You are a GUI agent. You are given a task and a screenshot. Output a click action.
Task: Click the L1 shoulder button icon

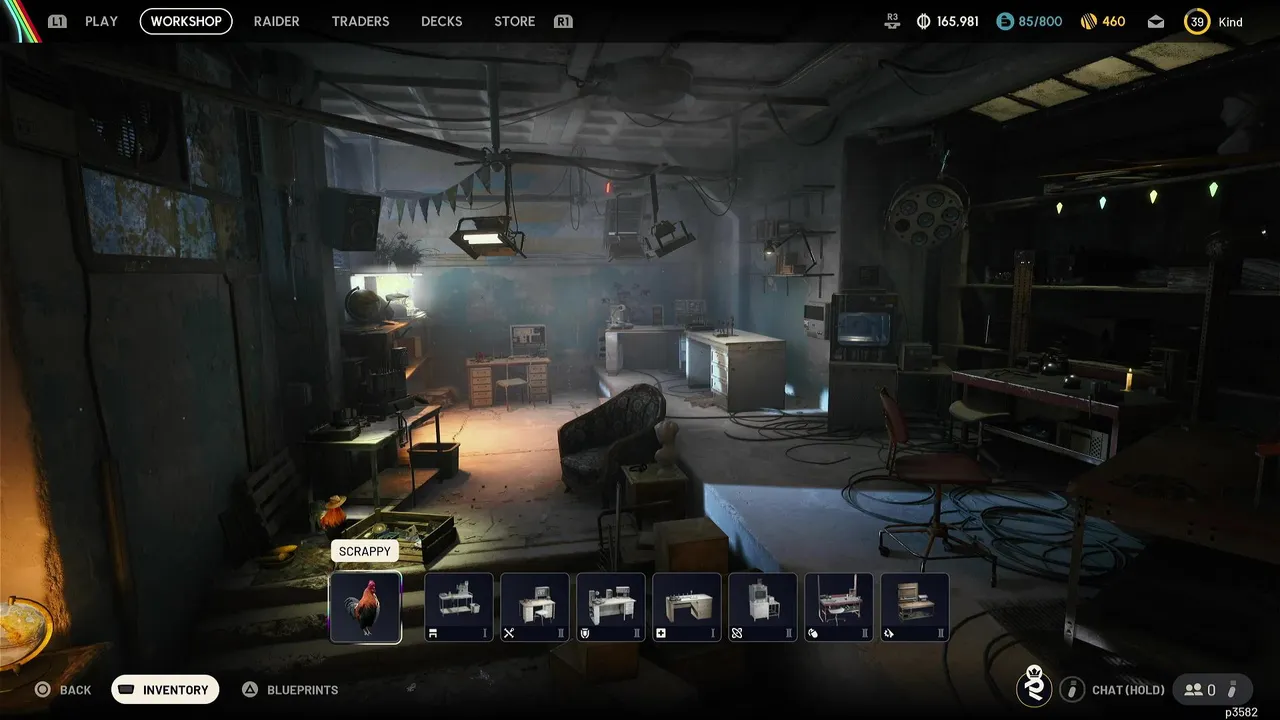[x=57, y=21]
